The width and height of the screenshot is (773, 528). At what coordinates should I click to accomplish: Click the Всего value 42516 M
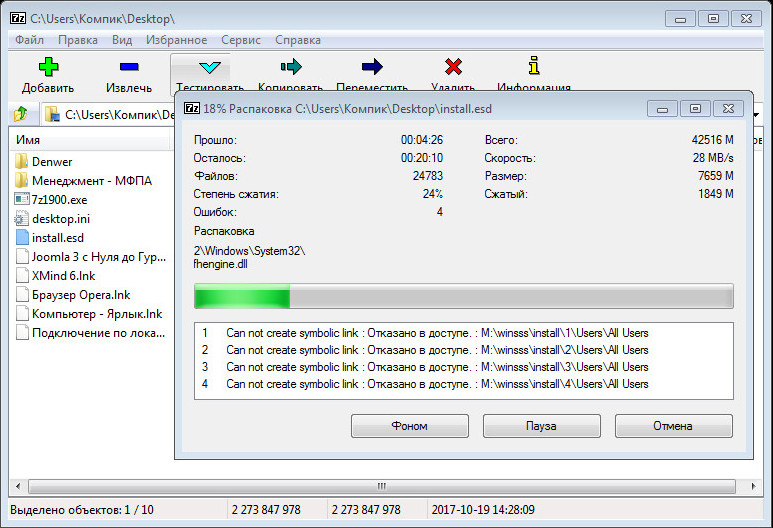point(712,140)
